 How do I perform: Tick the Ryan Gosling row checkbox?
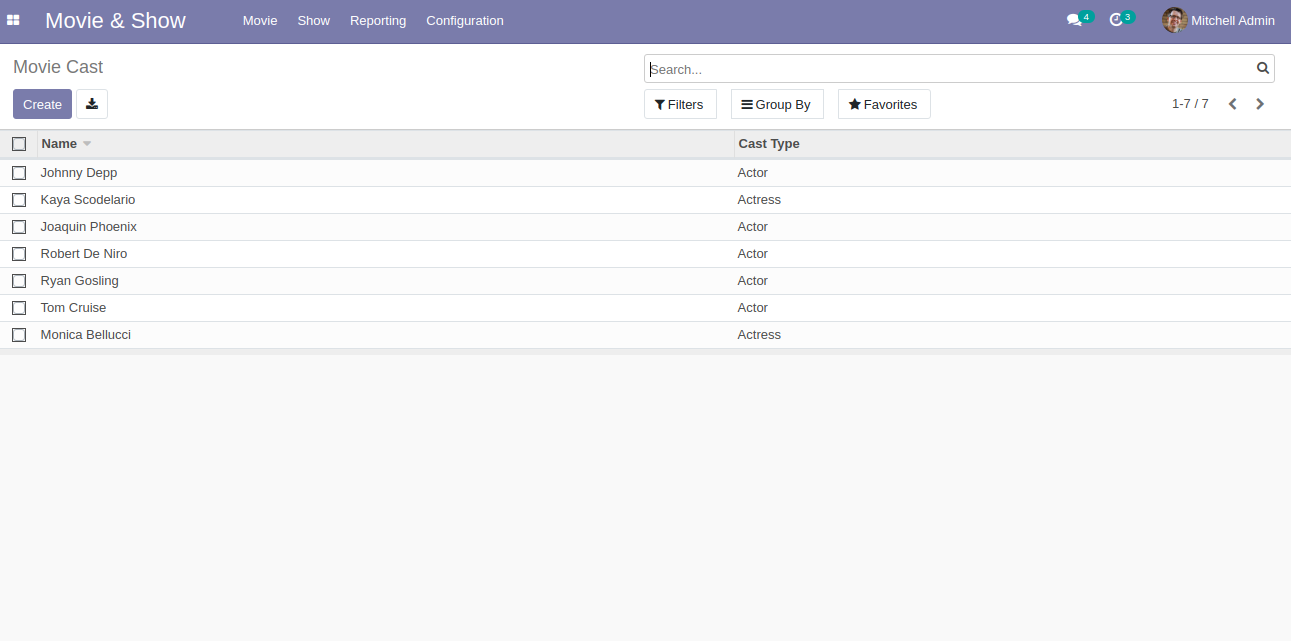[19, 281]
